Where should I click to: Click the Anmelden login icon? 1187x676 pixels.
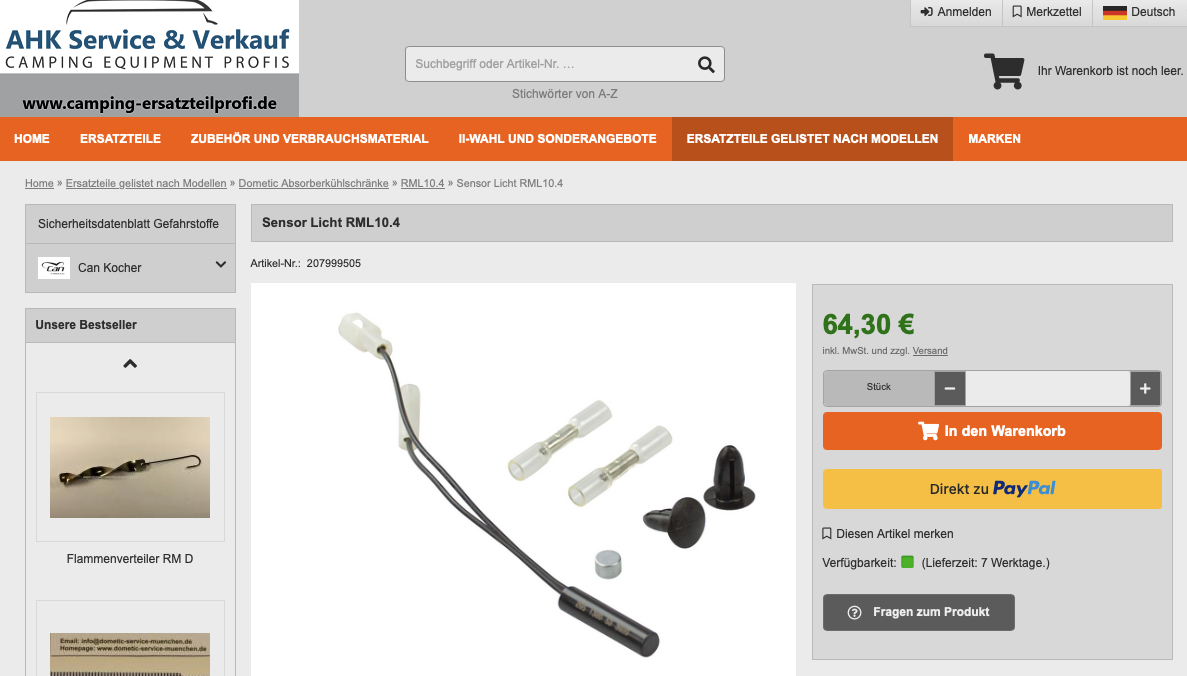click(x=927, y=12)
